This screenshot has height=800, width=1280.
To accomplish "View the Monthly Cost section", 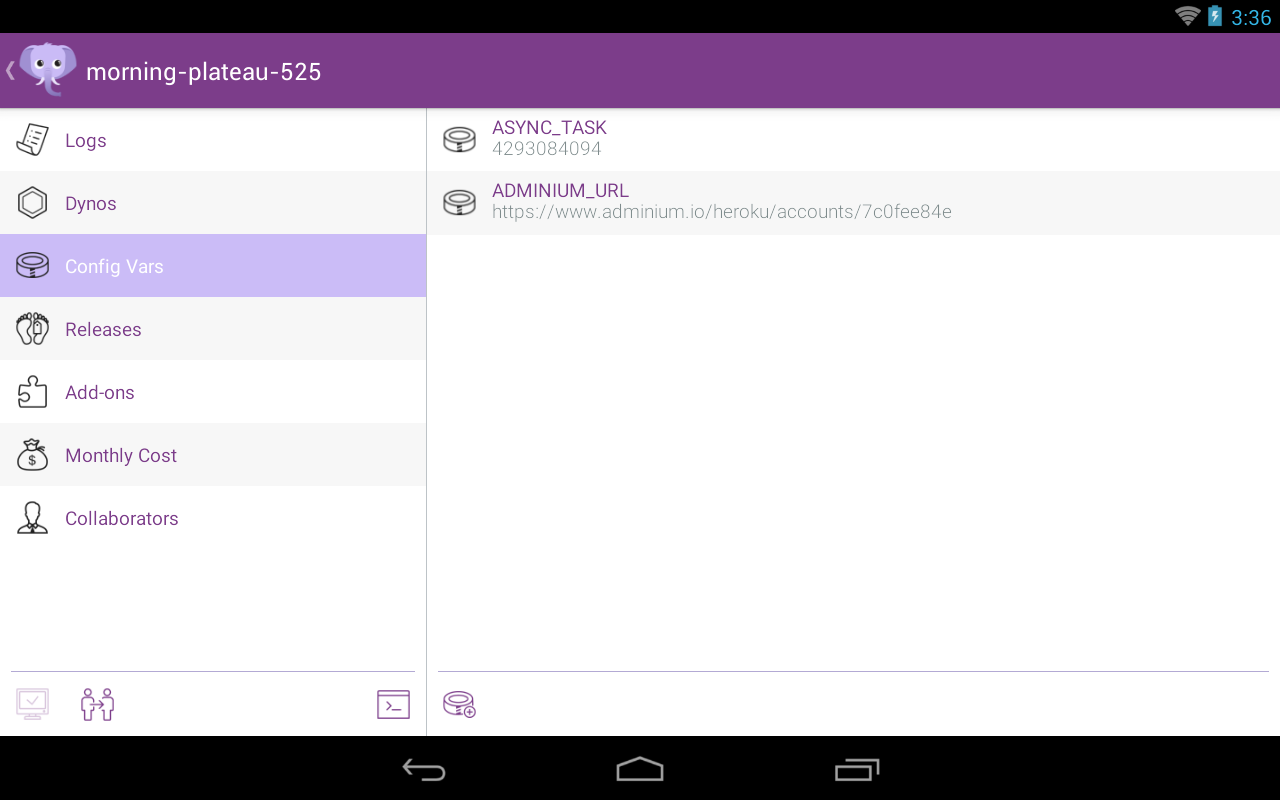I will click(213, 455).
